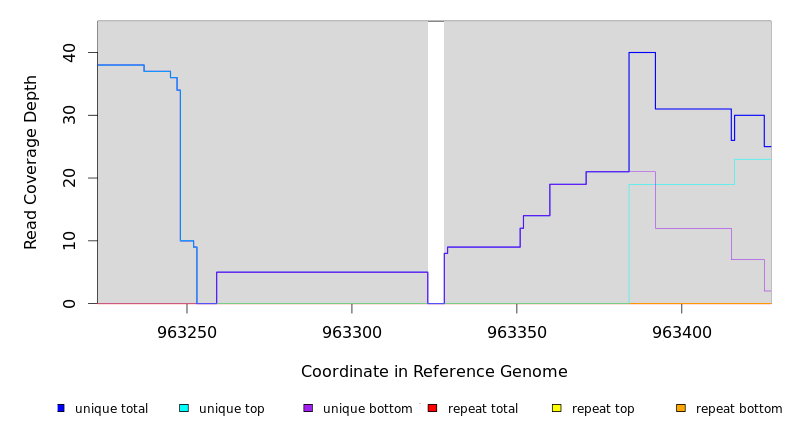Select the "repeat bottom" legend label

739,409
